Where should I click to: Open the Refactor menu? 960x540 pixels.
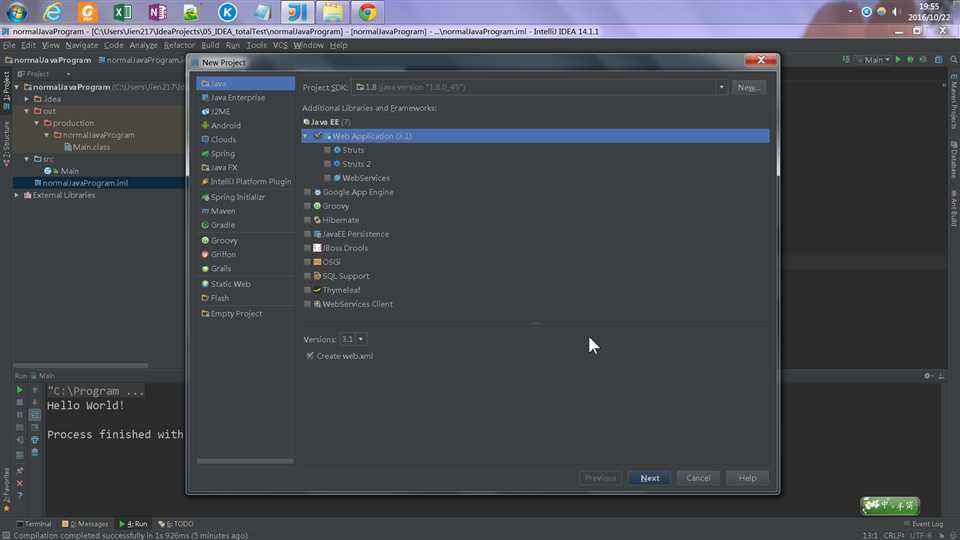click(x=179, y=45)
